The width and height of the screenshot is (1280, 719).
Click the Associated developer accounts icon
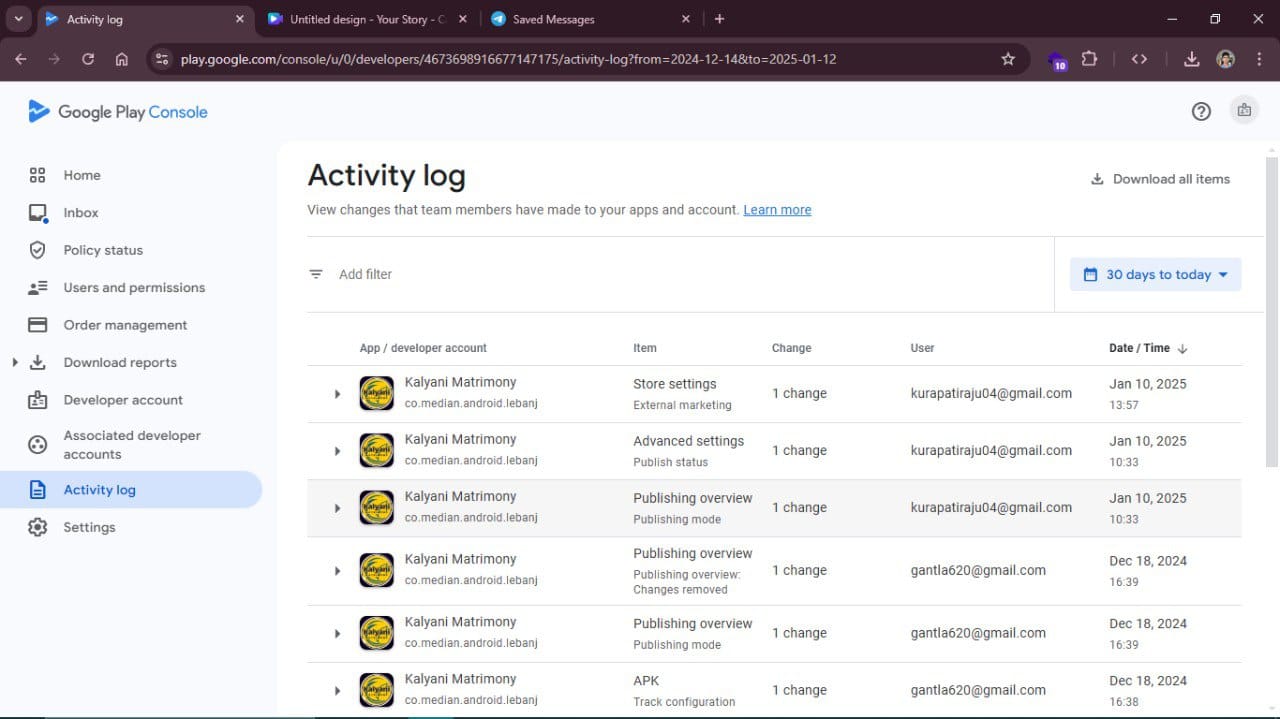tap(38, 445)
